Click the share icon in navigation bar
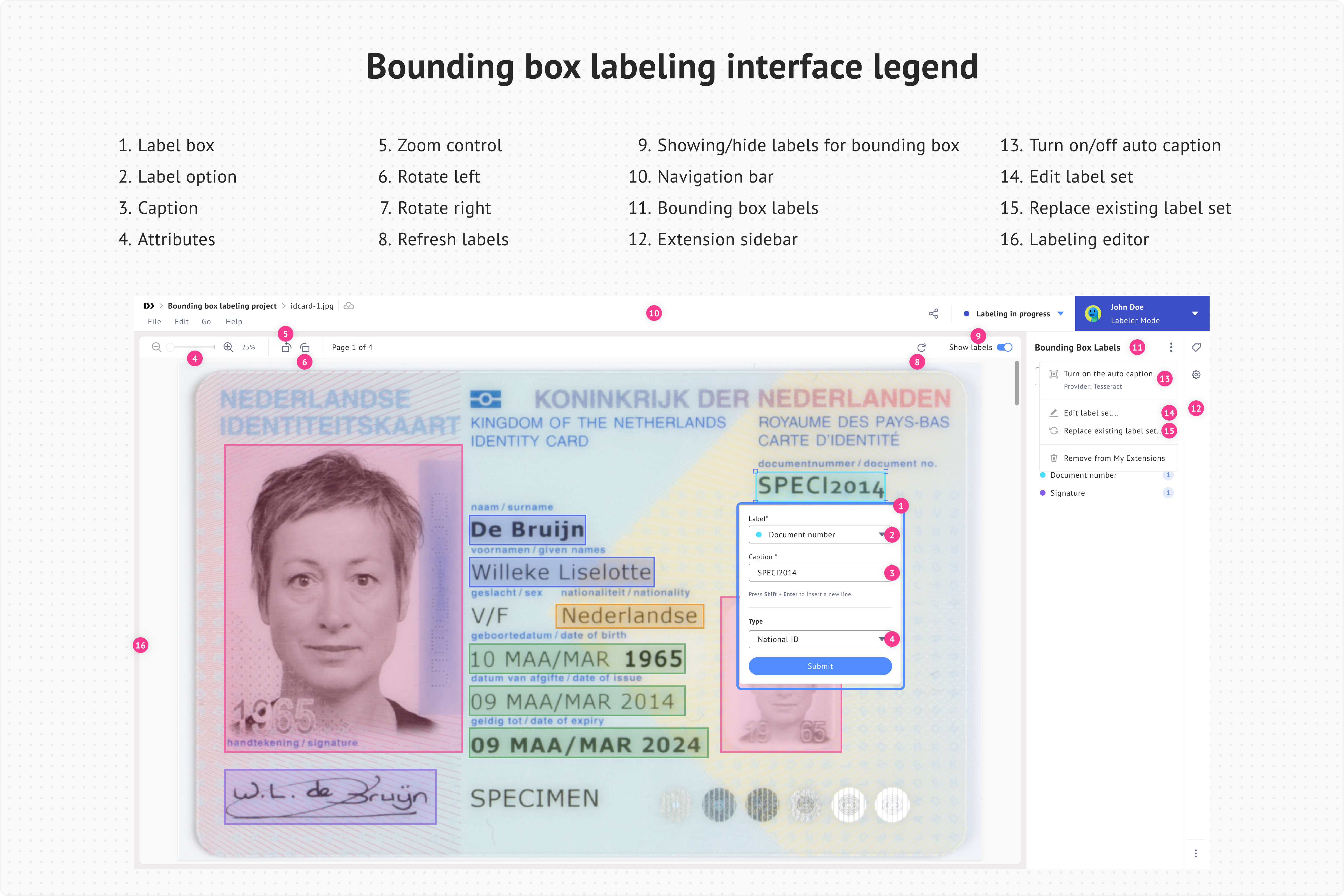1344x896 pixels. pyautogui.click(x=933, y=314)
